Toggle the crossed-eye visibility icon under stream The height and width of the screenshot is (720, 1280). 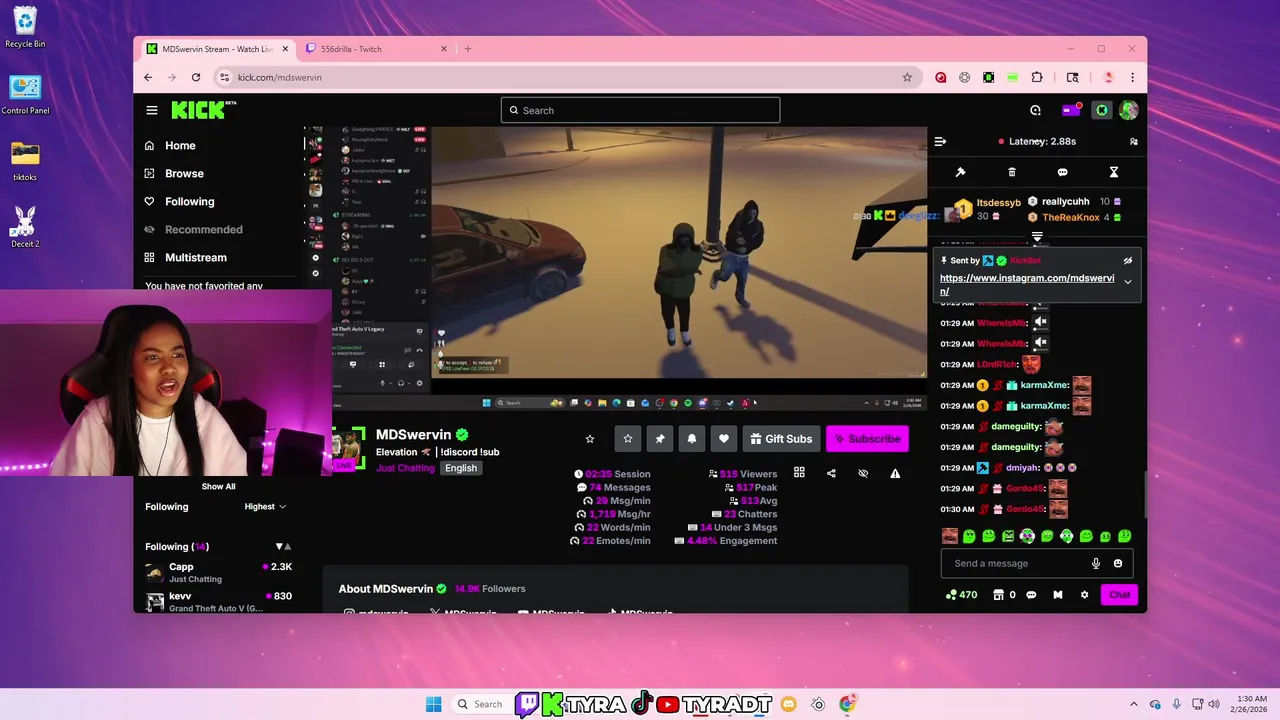point(863,473)
